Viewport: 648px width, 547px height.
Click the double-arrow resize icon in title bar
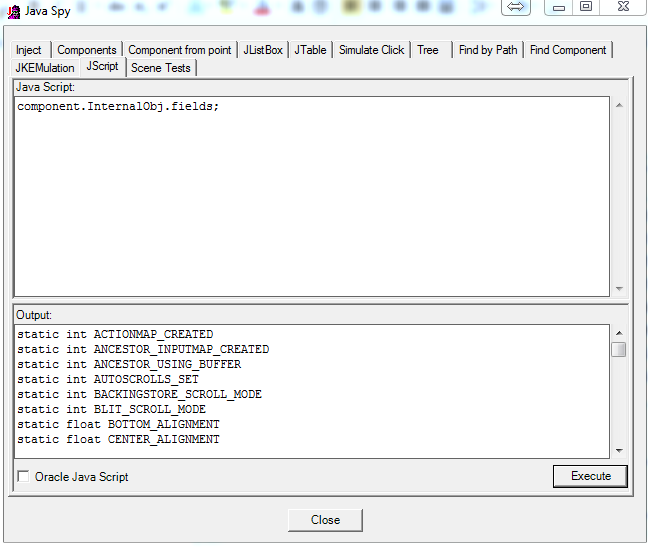[516, 7]
